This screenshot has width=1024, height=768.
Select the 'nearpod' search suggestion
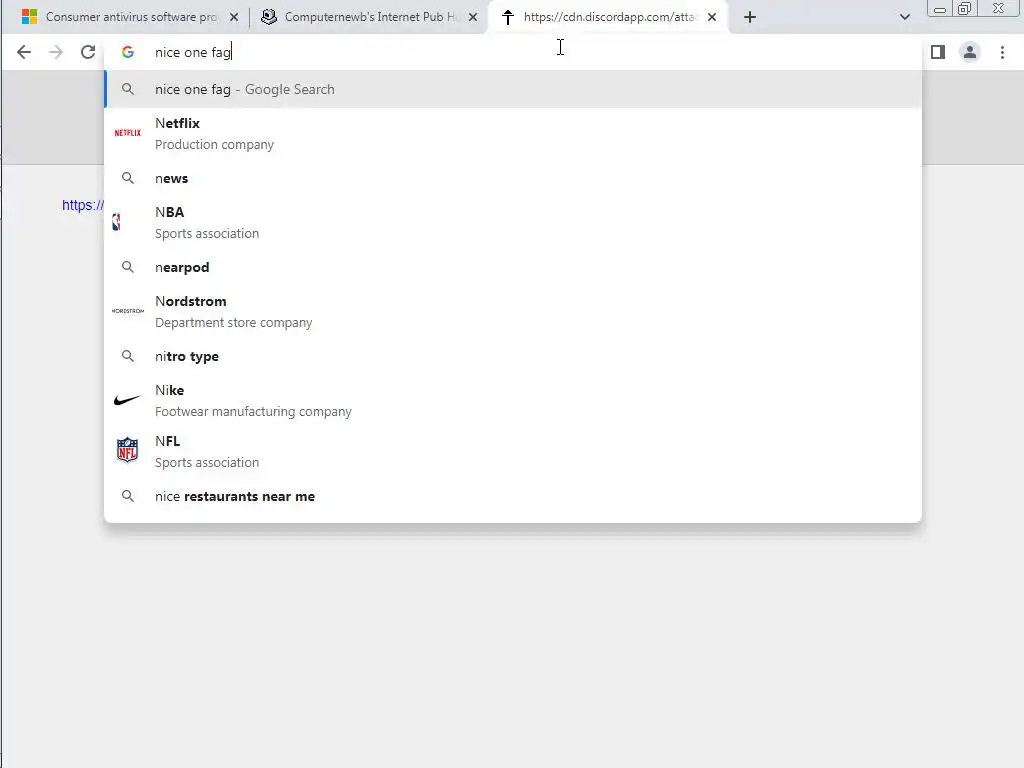coord(513,267)
